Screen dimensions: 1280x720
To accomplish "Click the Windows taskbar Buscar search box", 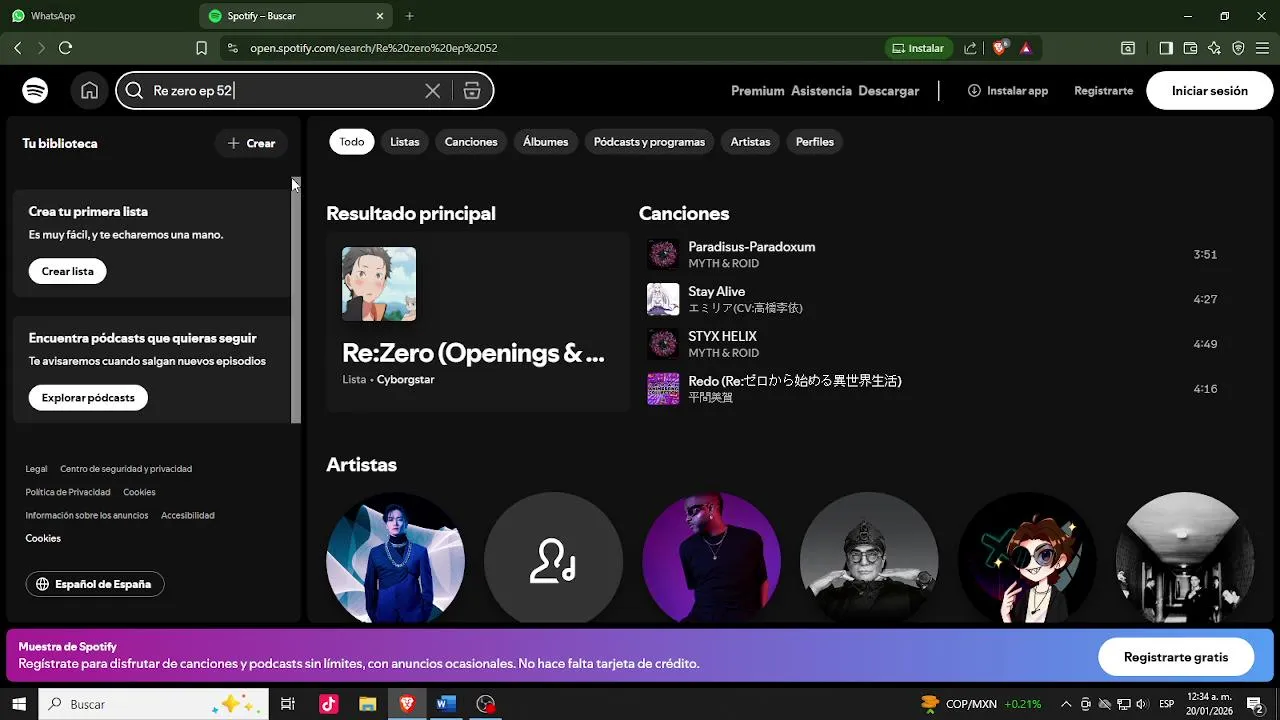I will coord(153,704).
